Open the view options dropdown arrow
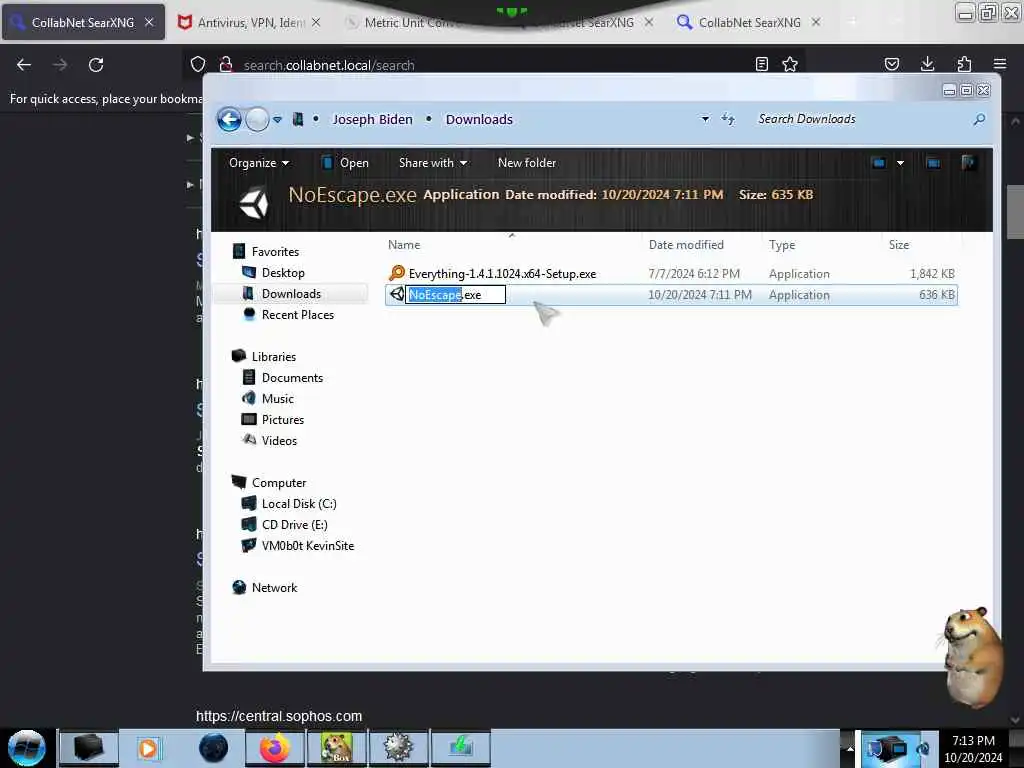1024x768 pixels. click(901, 163)
